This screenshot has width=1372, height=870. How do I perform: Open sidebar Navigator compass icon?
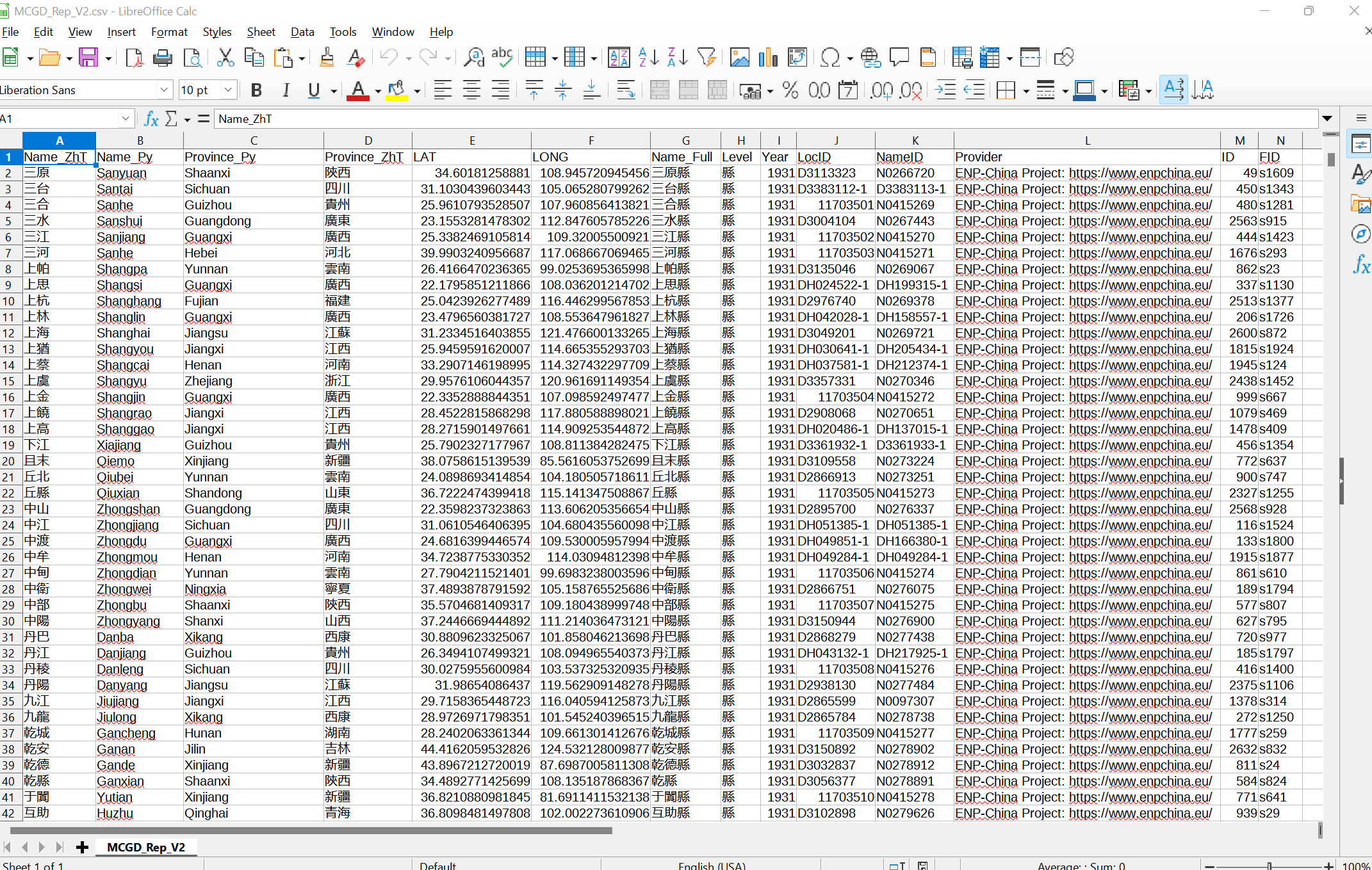pos(1360,234)
